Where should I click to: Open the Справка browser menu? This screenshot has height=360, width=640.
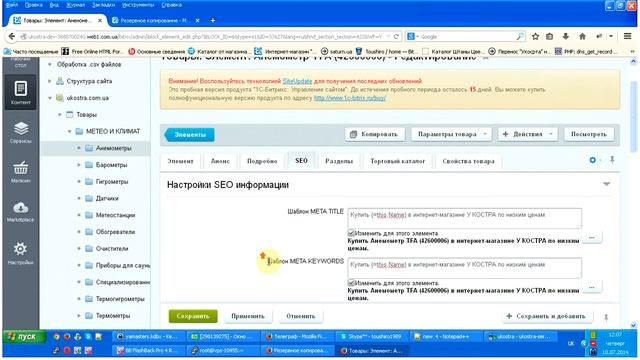(171, 5)
